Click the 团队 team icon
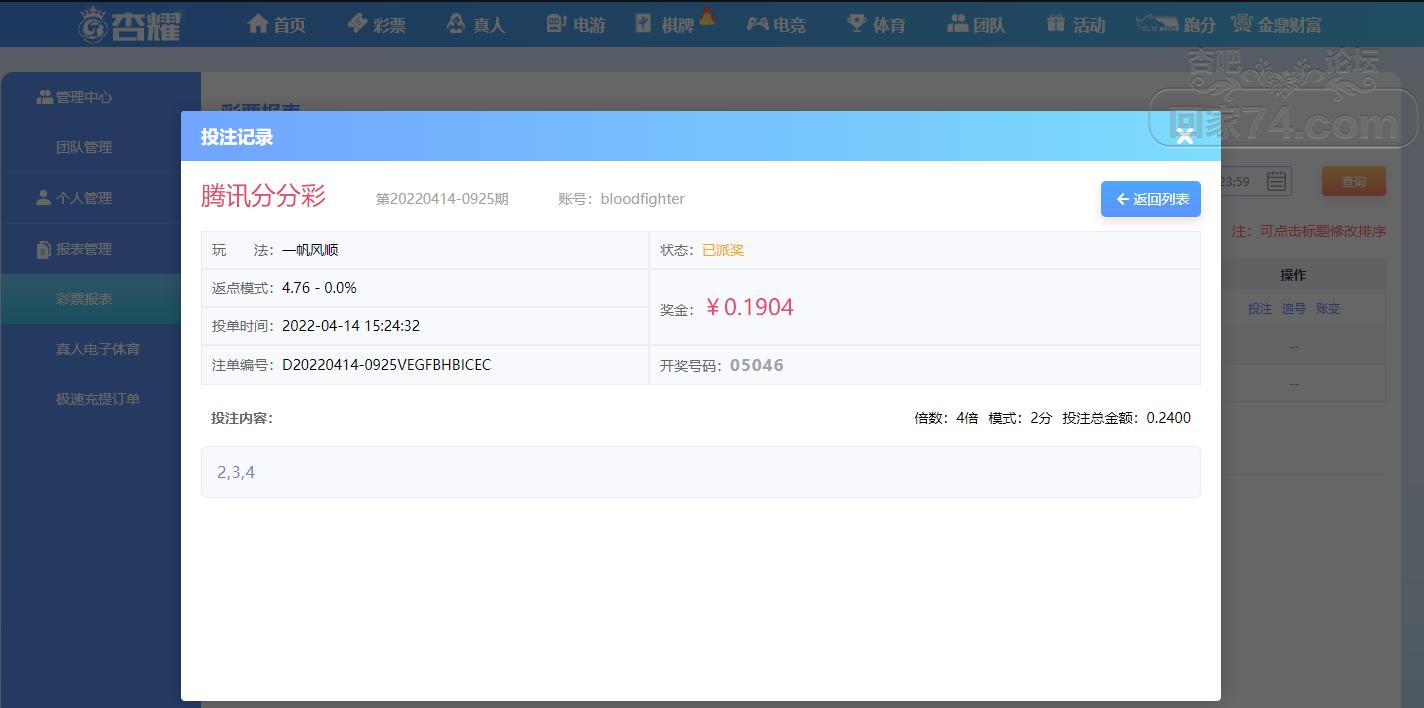The height and width of the screenshot is (708, 1424). pos(958,23)
